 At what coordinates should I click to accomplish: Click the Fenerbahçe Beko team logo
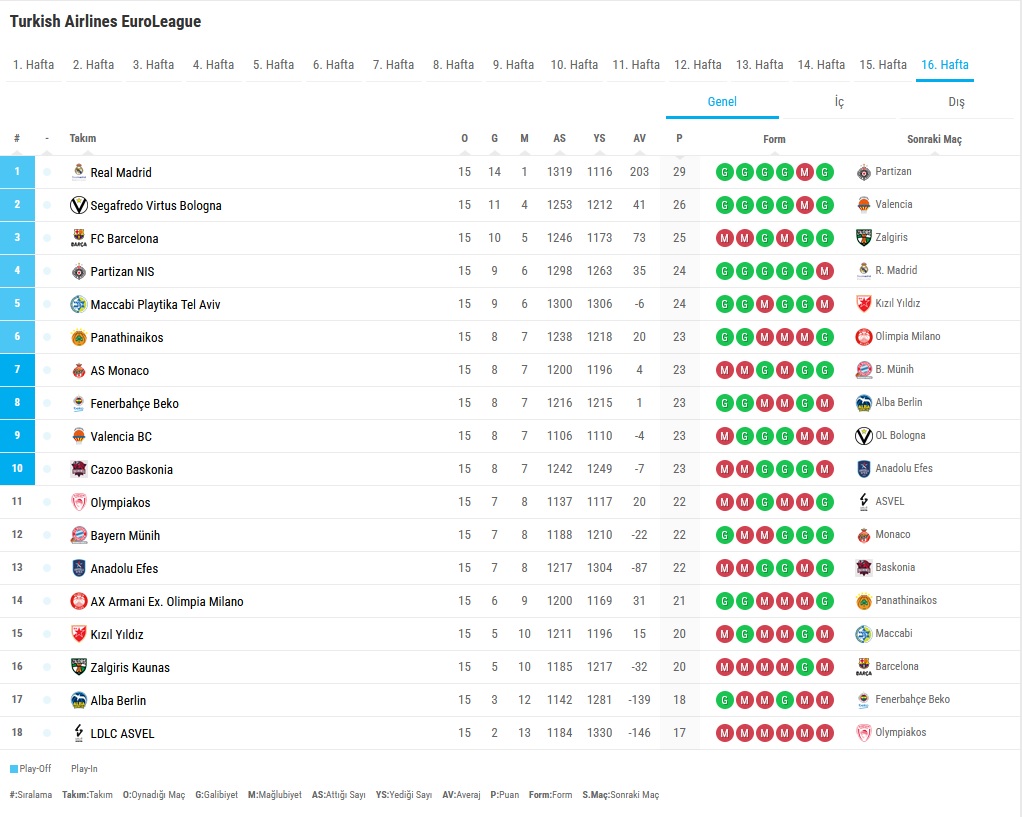79,403
